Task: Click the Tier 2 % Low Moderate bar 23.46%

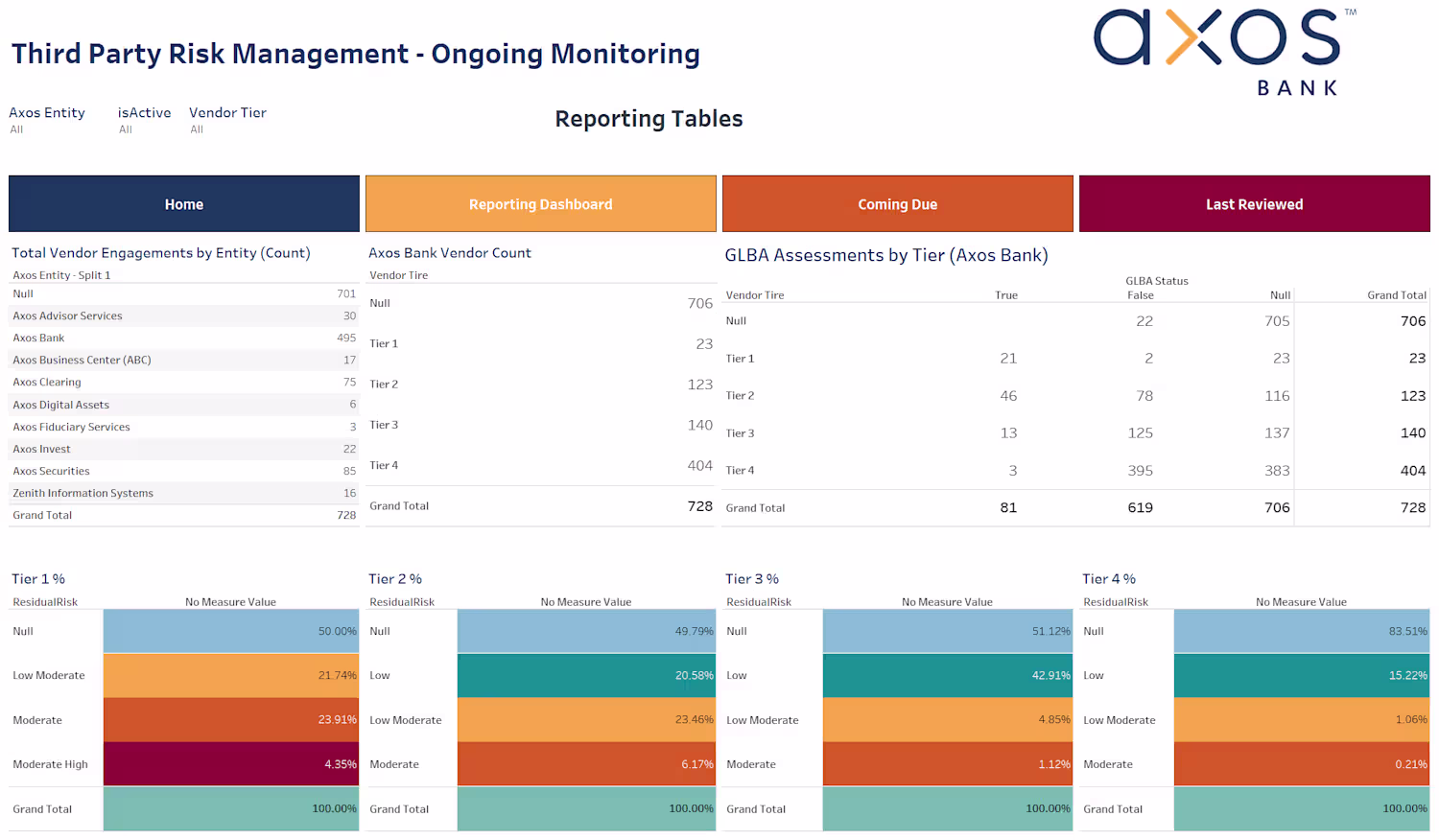Action: click(586, 720)
